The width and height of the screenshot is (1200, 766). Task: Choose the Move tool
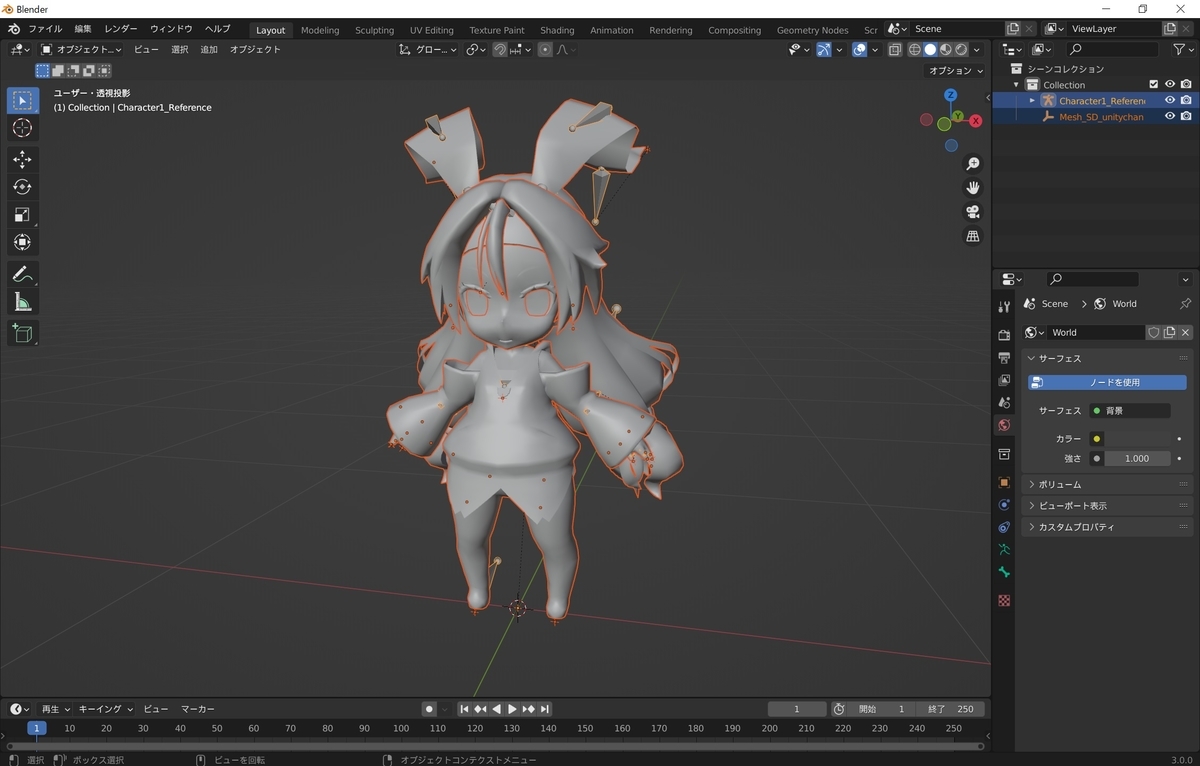pyautogui.click(x=23, y=160)
